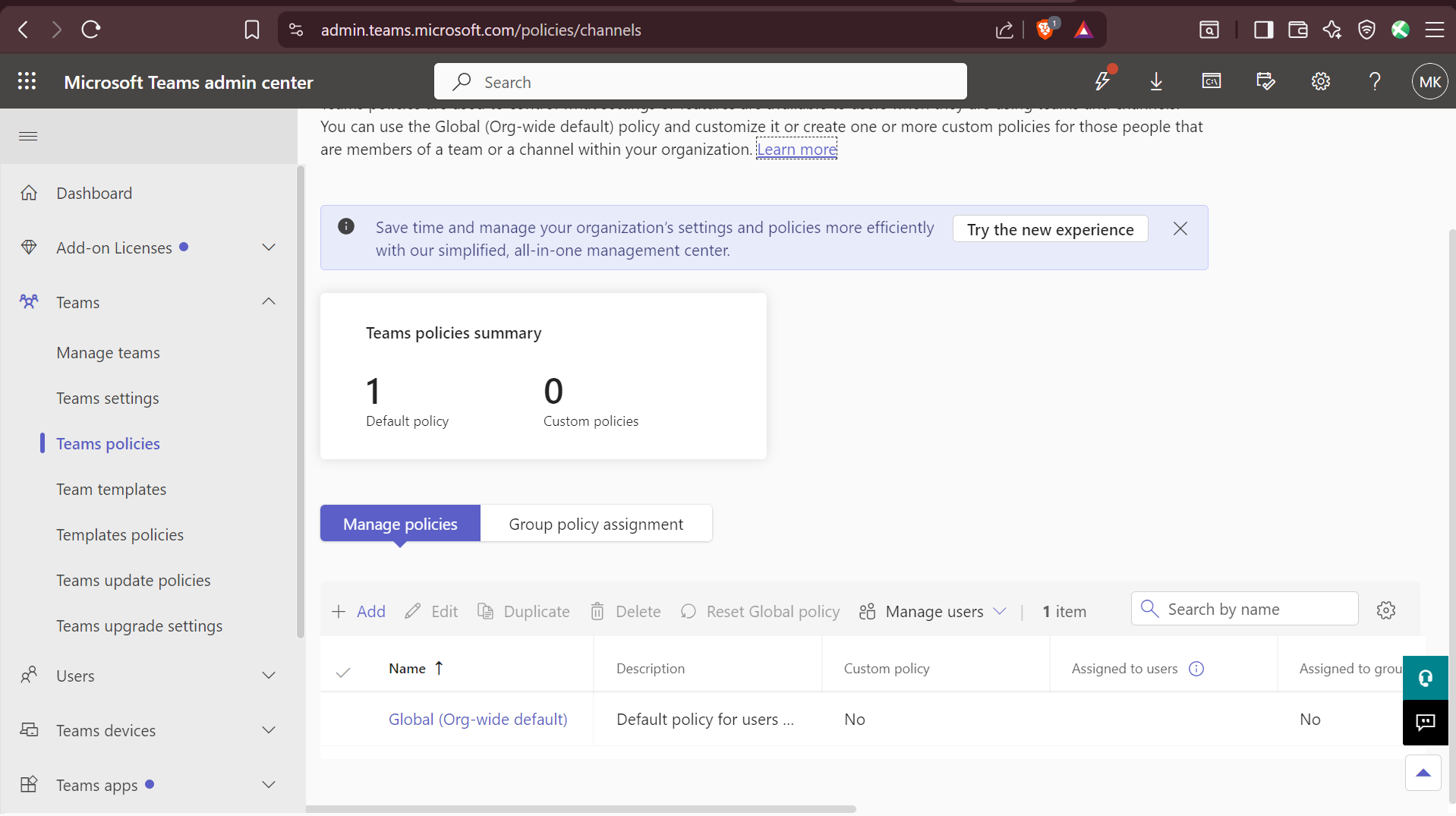
Task: Open the lightning bolt notifications icon
Action: pos(1102,81)
